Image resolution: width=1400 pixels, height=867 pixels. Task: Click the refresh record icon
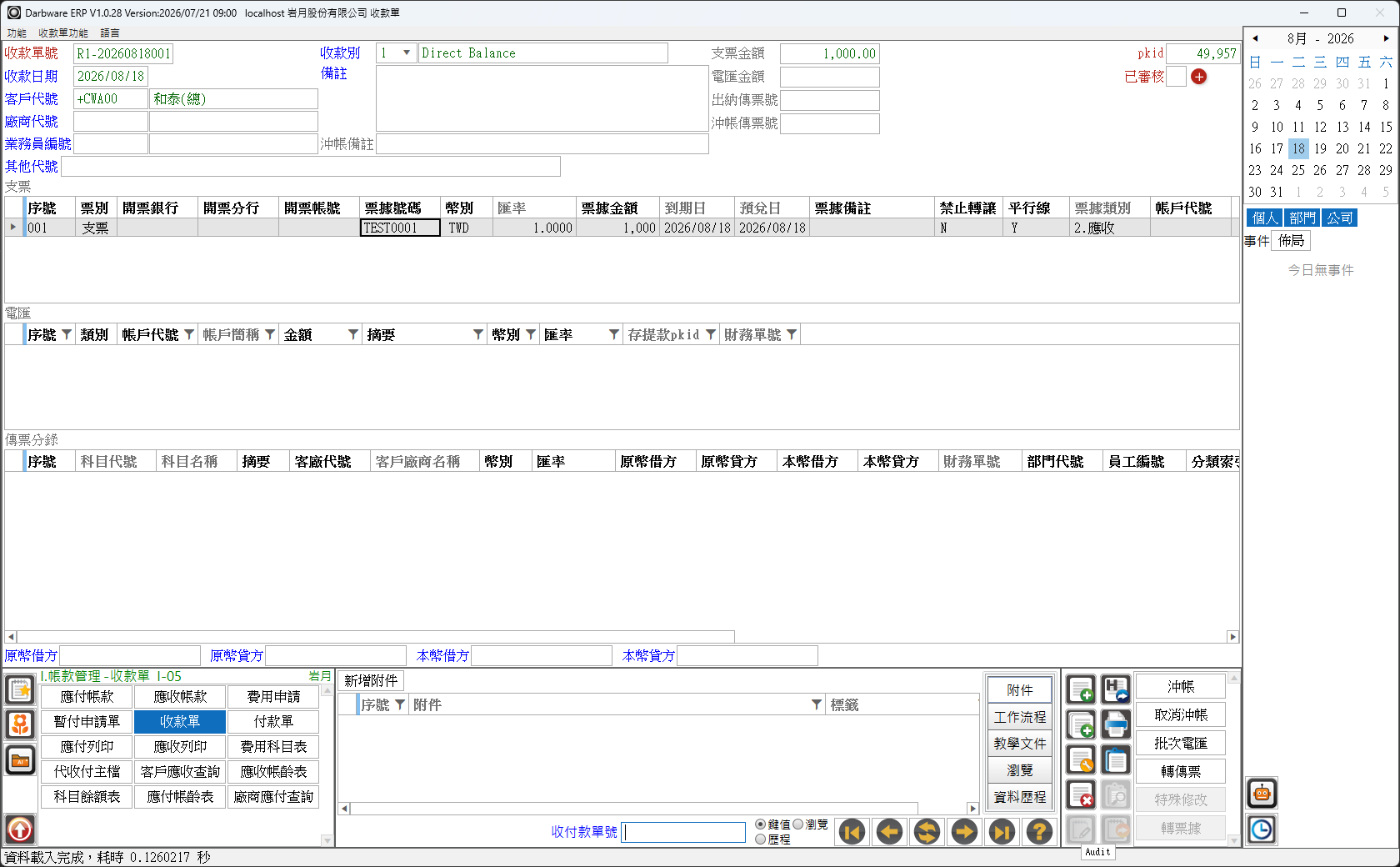927,831
